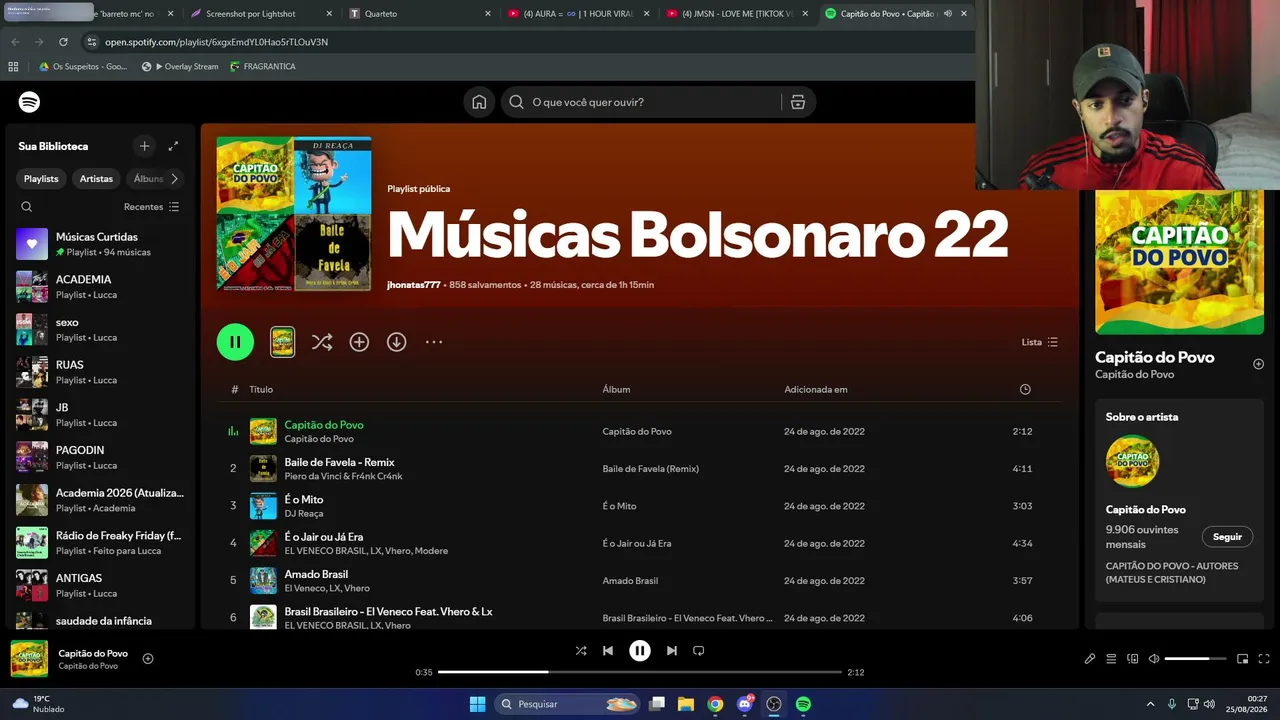Open the playback queue

[x=1111, y=659]
